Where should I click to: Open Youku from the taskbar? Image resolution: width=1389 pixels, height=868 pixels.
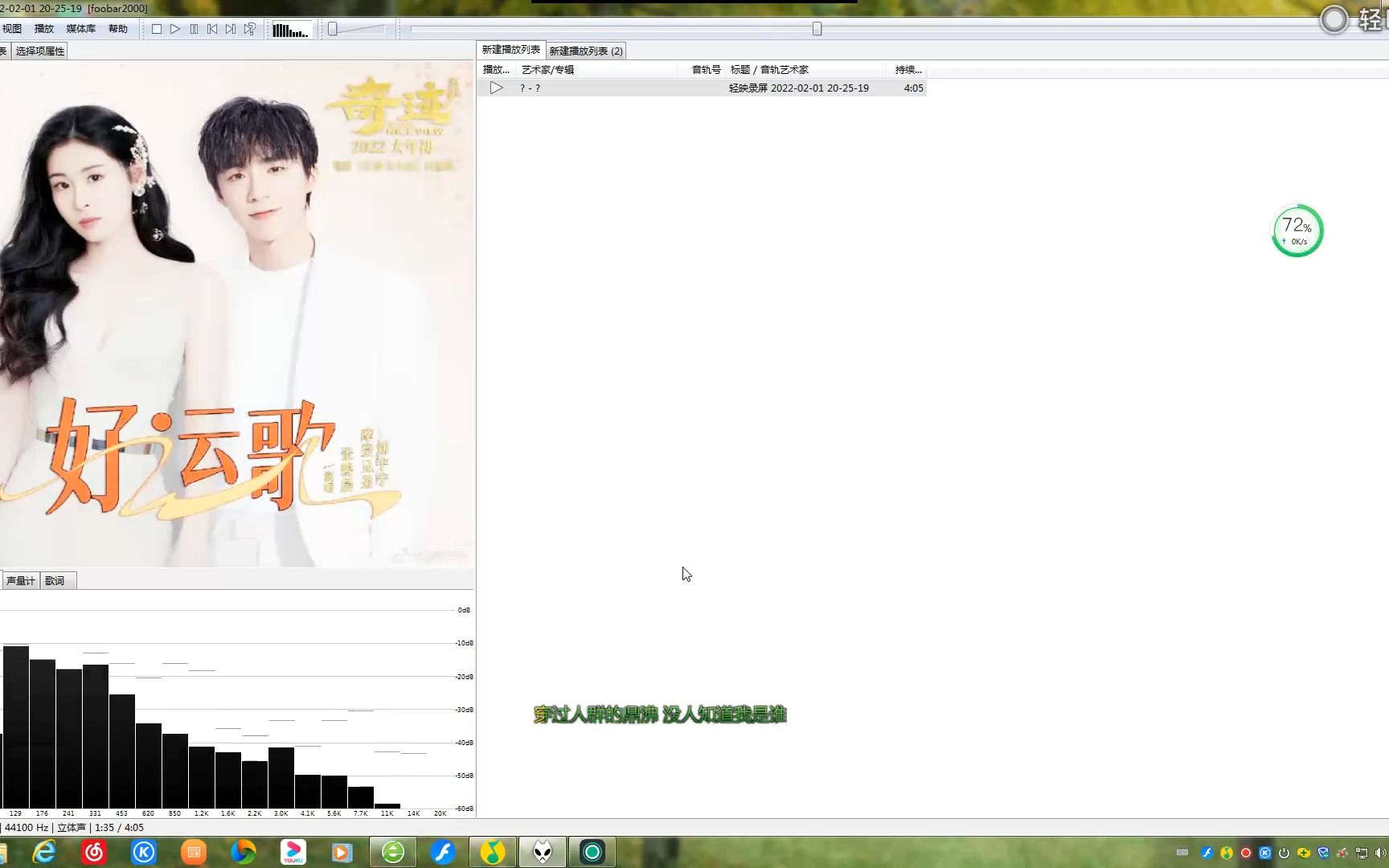[293, 852]
